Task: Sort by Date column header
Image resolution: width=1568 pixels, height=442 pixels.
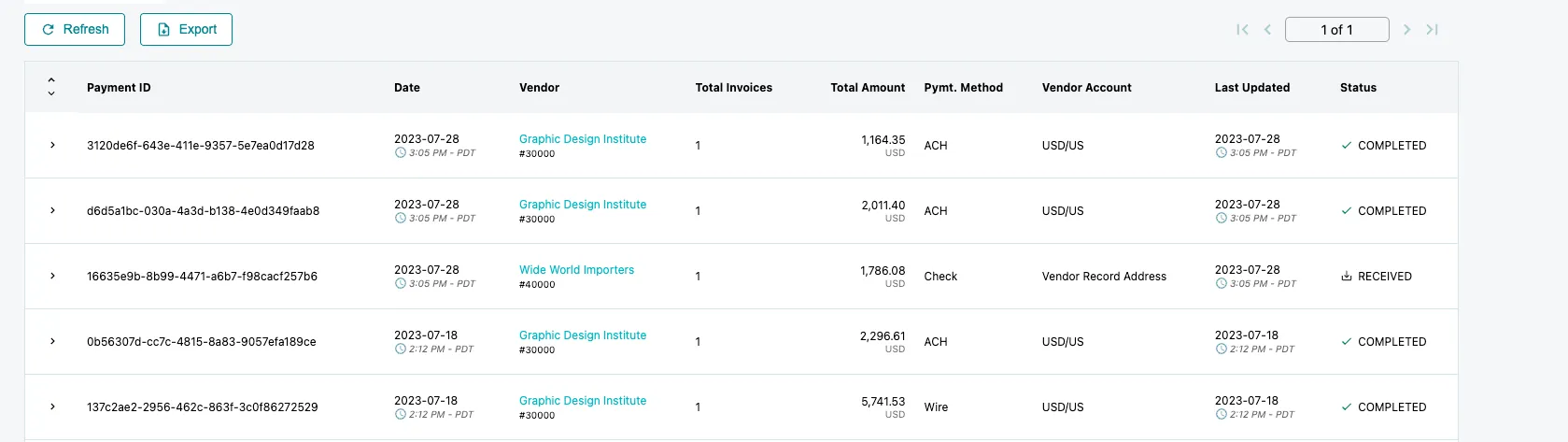Action: pyautogui.click(x=407, y=88)
